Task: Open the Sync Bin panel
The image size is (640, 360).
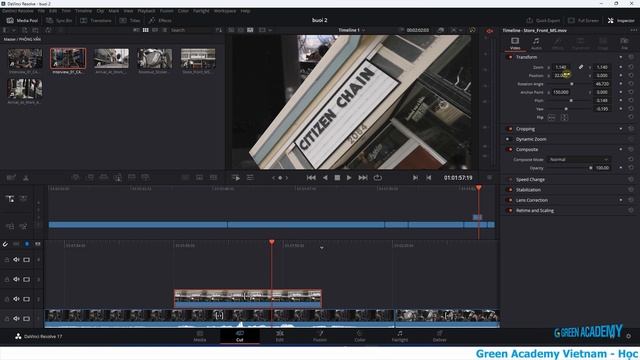Action: [60, 20]
